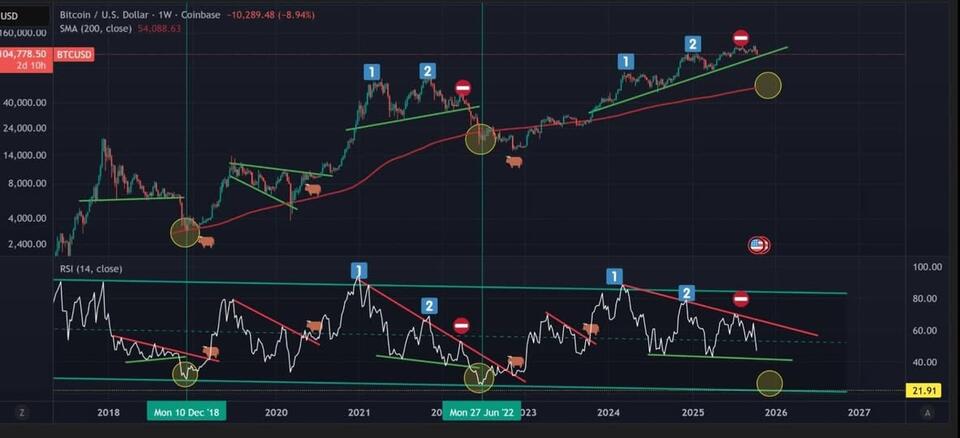
Task: Click the RSI pane stop sign near 2022
Action: (x=461, y=326)
